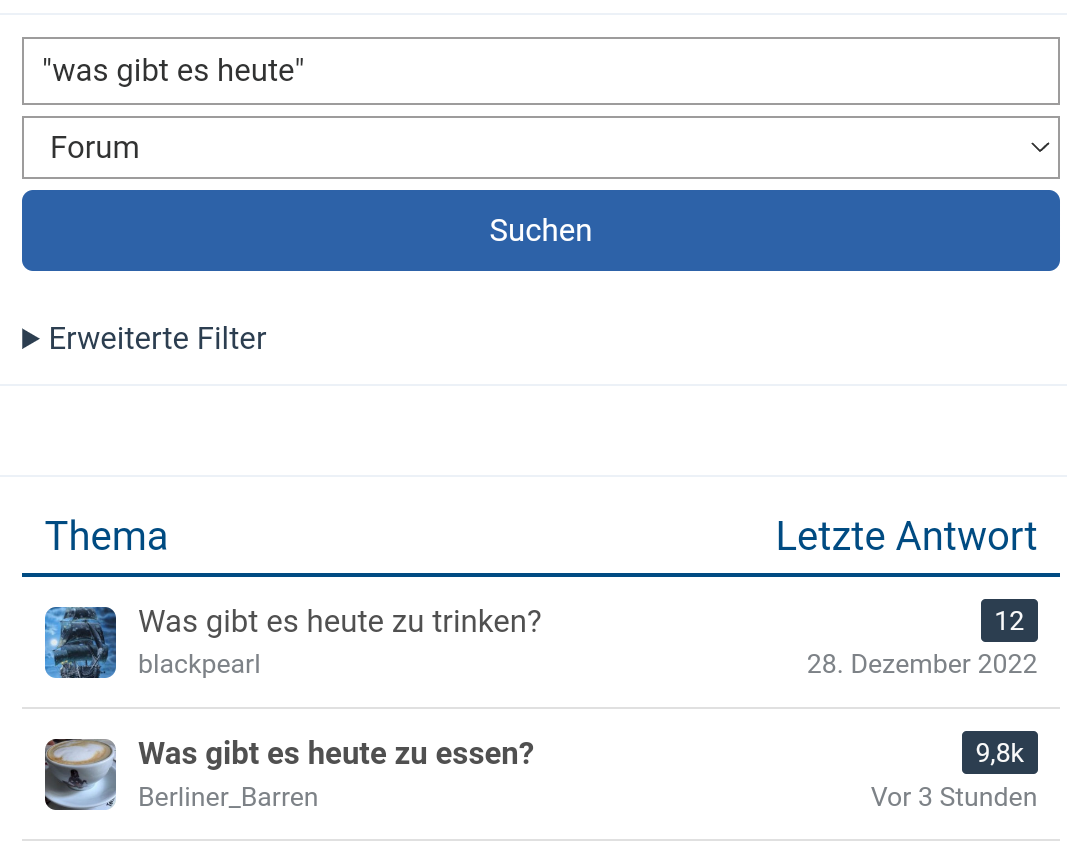Open the thread "Was gibt es heute zu trinken?"
Screen dimensions: 1067x853
pyautogui.click(x=339, y=621)
